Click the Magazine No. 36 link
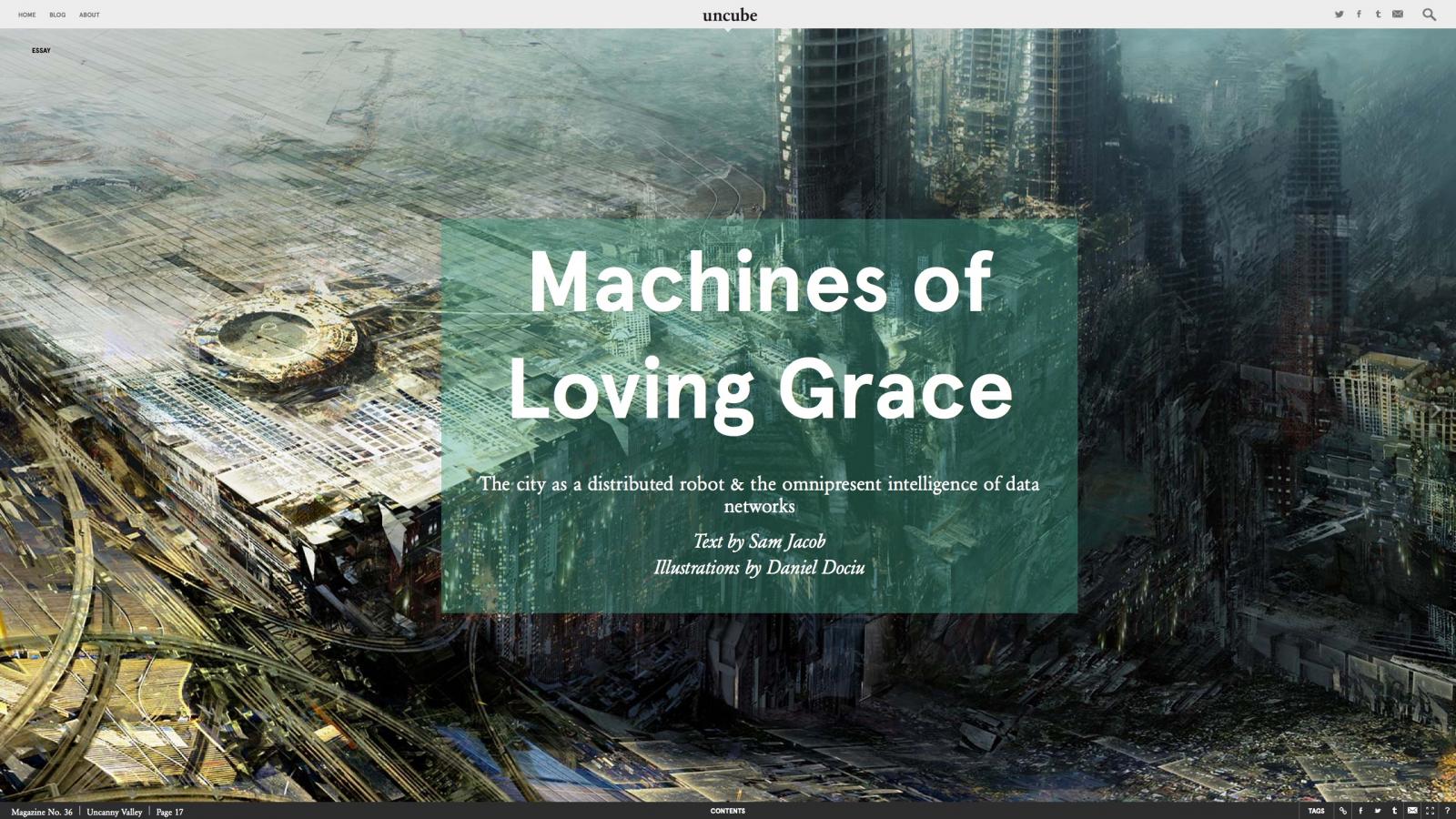 [42, 812]
